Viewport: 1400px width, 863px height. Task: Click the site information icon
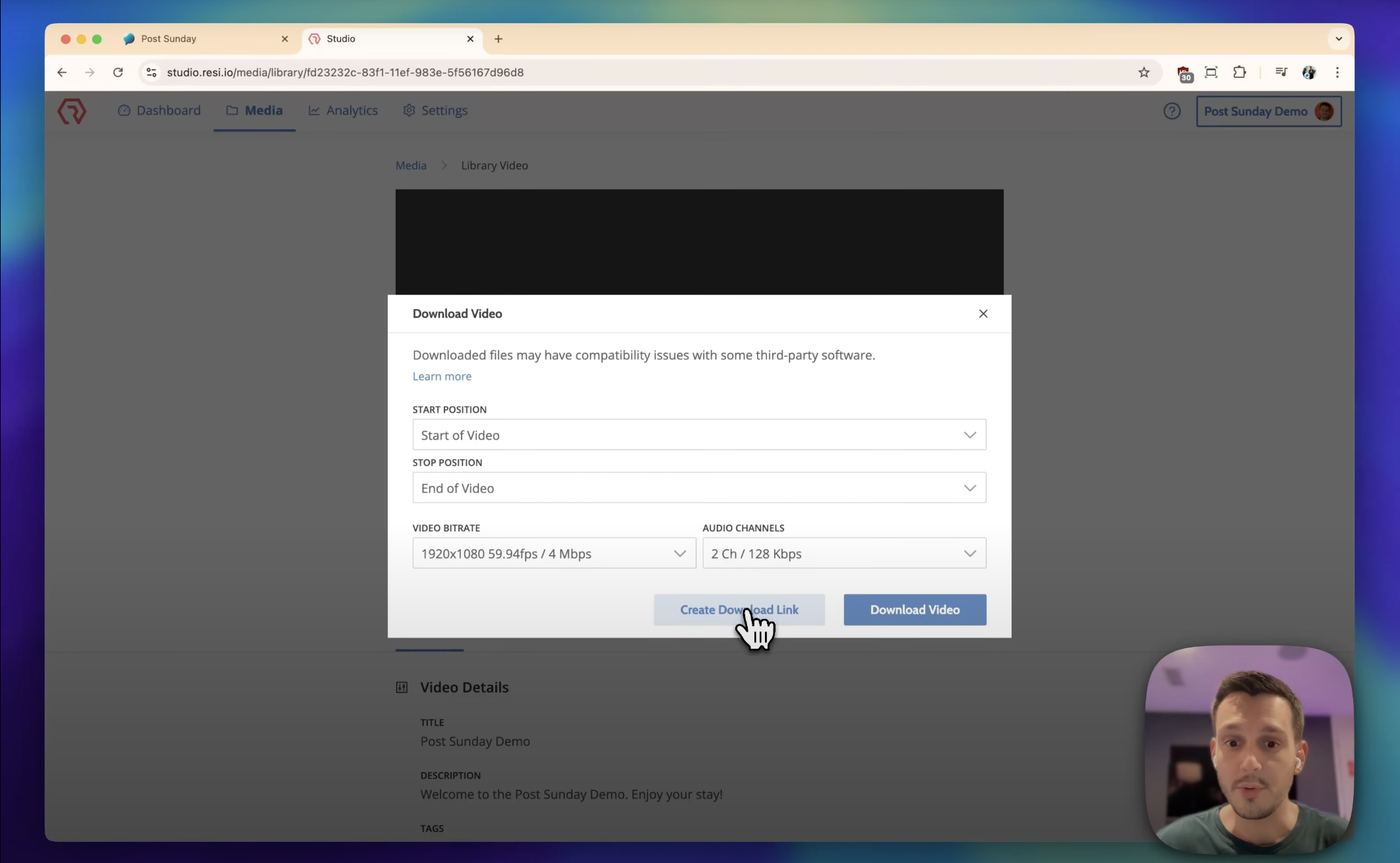click(x=152, y=73)
